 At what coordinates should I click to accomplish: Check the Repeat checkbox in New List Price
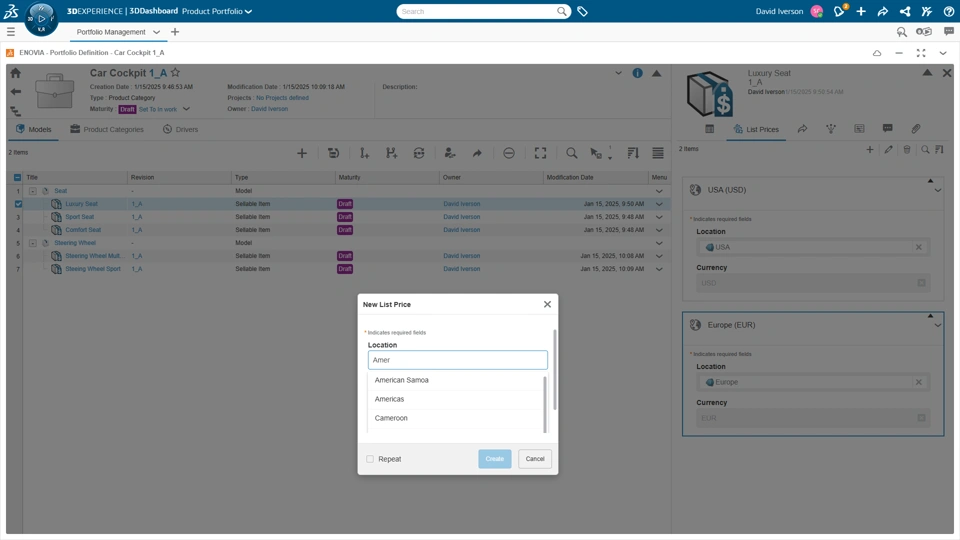tap(370, 459)
